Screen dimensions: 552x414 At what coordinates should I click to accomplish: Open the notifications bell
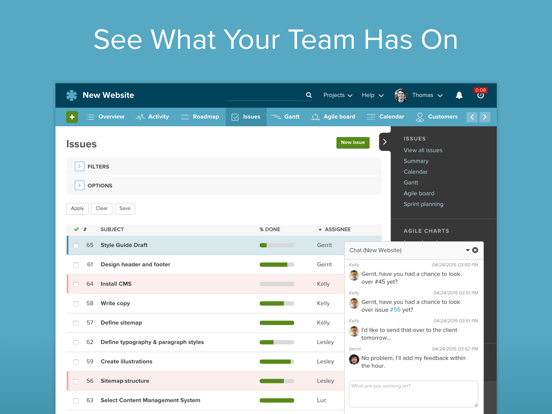pyautogui.click(x=459, y=95)
